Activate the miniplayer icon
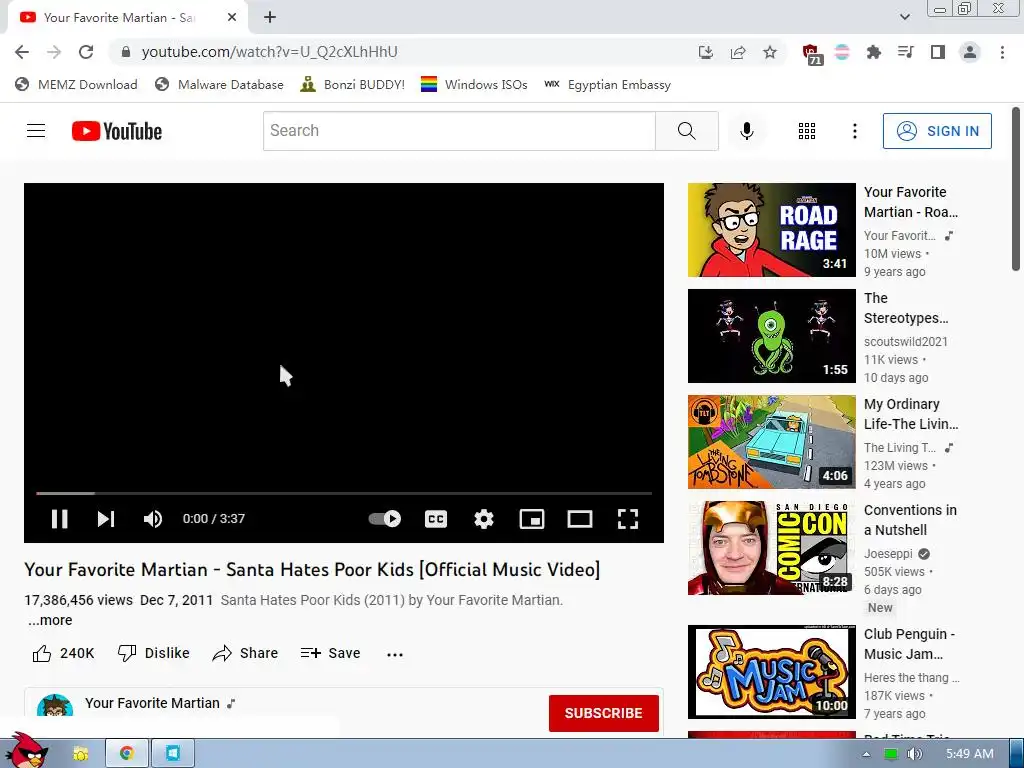Viewport: 1024px width, 768px height. tap(532, 519)
